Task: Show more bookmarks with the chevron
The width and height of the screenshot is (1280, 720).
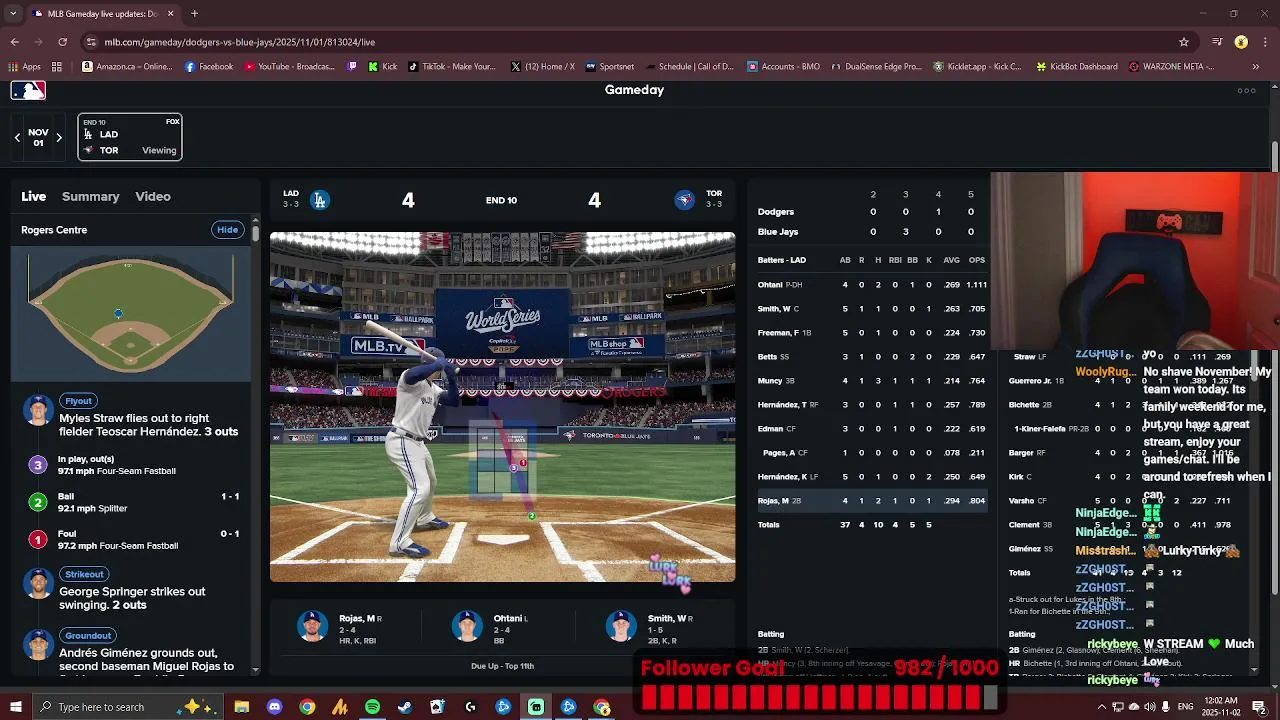Action: pos(1256,67)
